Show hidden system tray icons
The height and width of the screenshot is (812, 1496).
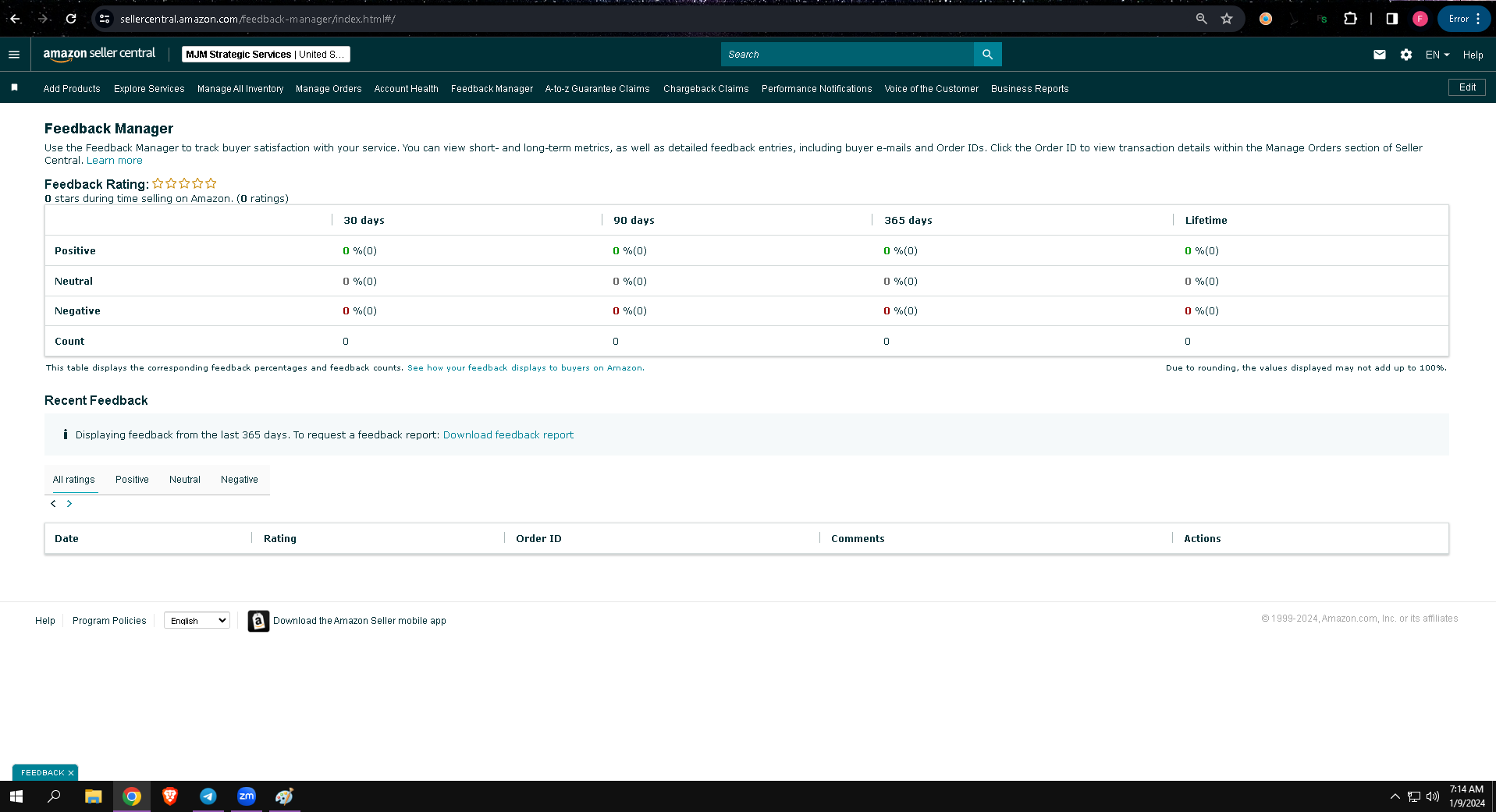tap(1395, 796)
